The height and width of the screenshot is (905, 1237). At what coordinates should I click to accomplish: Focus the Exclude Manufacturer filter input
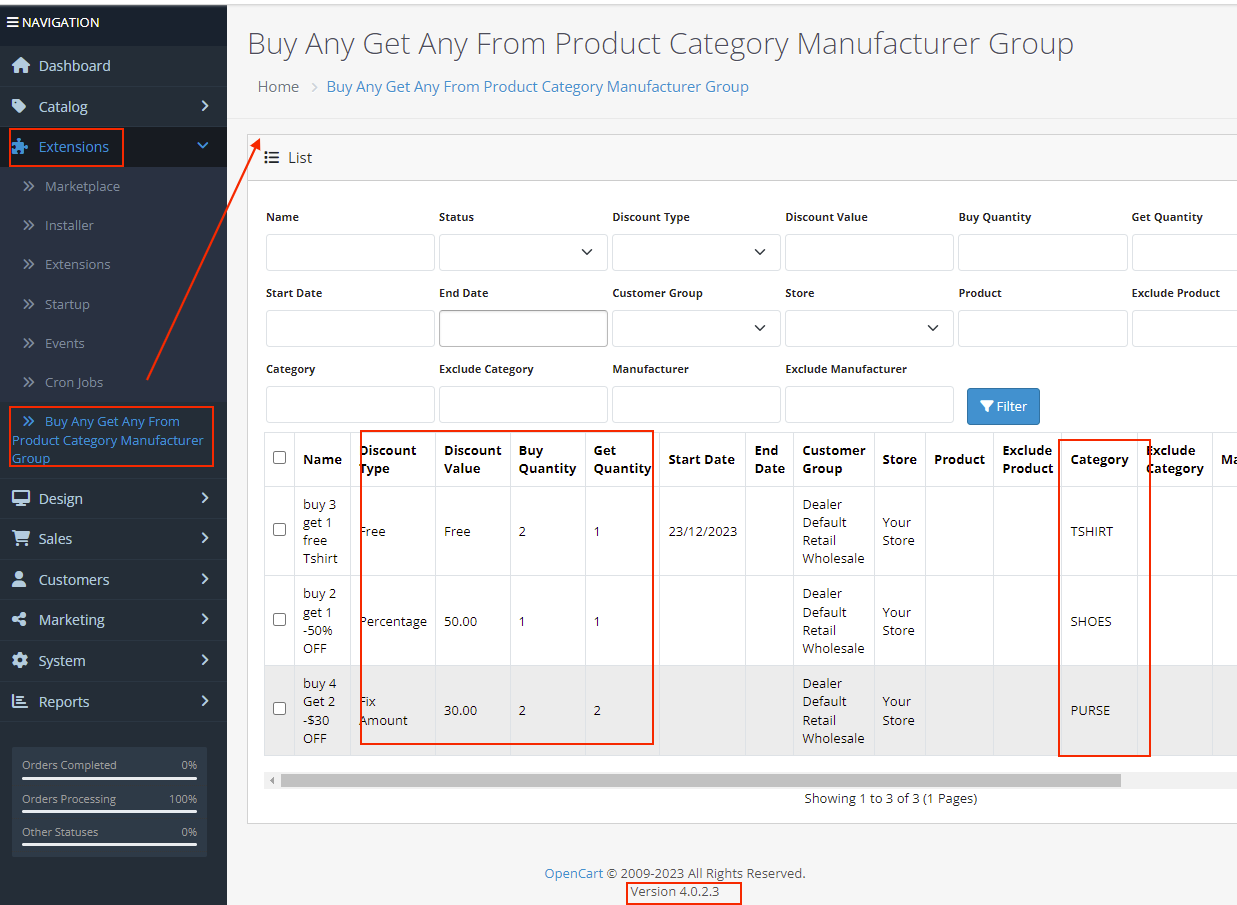[x=869, y=404]
